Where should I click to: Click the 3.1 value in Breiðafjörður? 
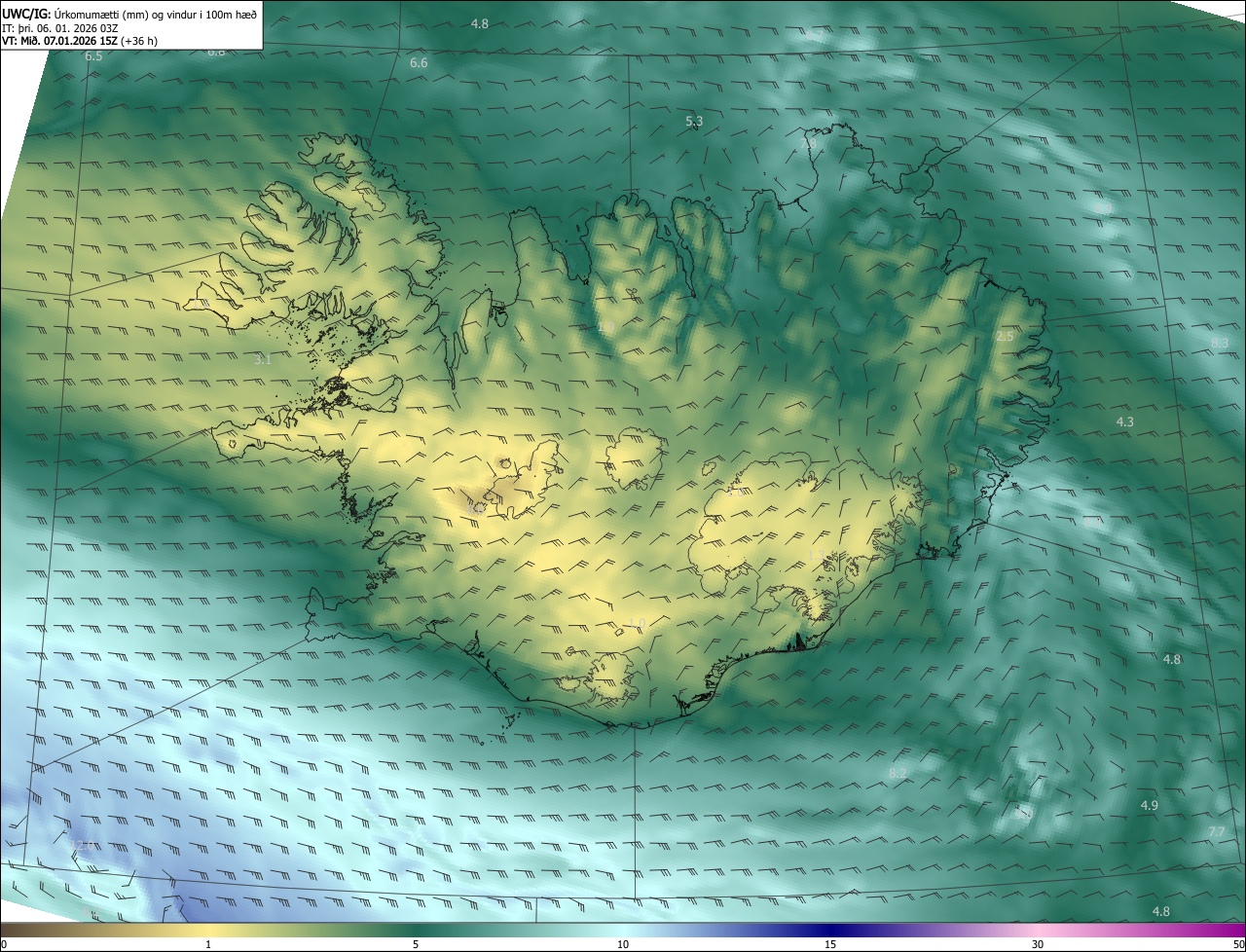[262, 360]
